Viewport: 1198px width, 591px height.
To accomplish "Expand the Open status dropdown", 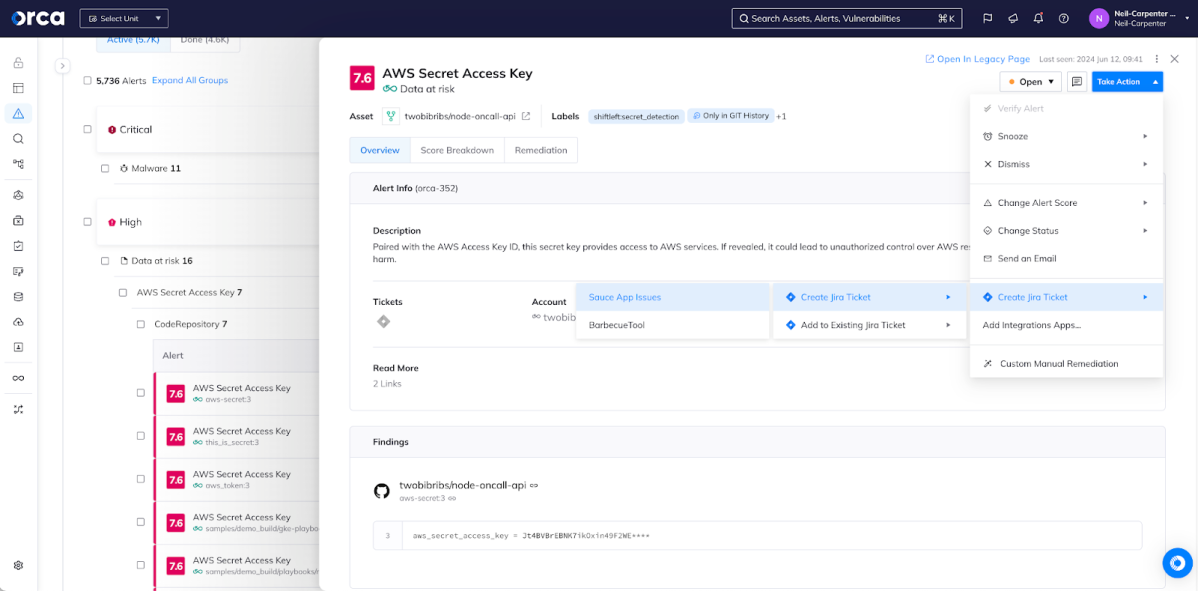I will coord(1030,82).
